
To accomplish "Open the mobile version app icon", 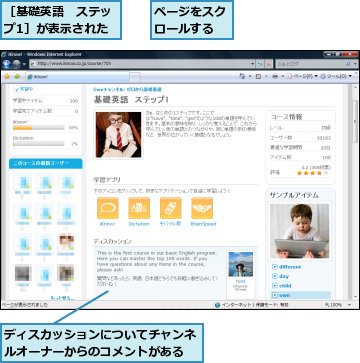I will (171, 208).
